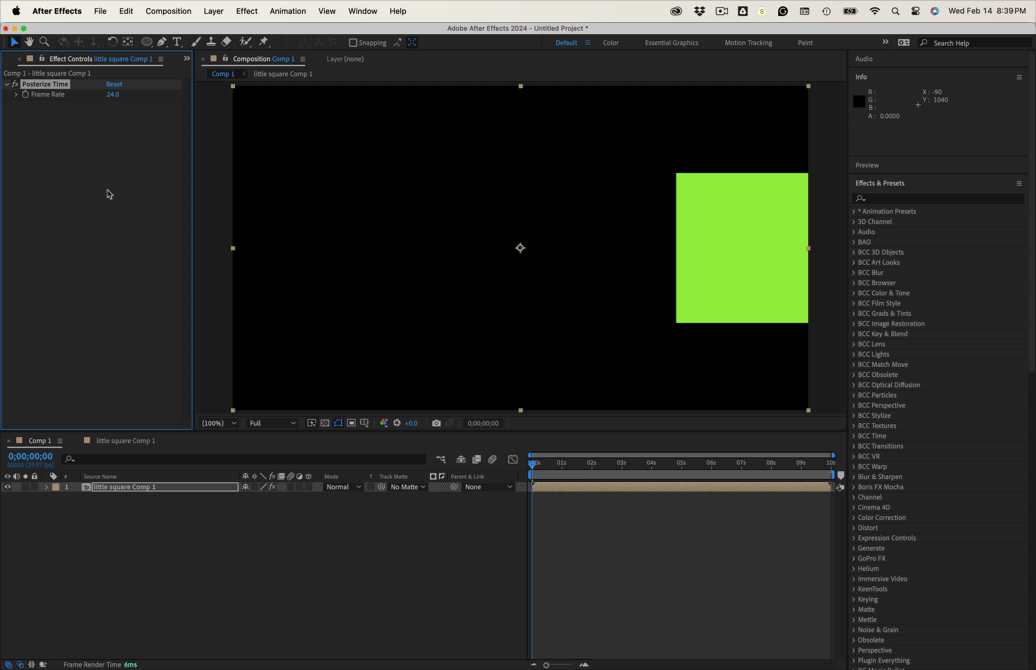
Task: Toggle shy switch on little square layer
Action: 245,487
